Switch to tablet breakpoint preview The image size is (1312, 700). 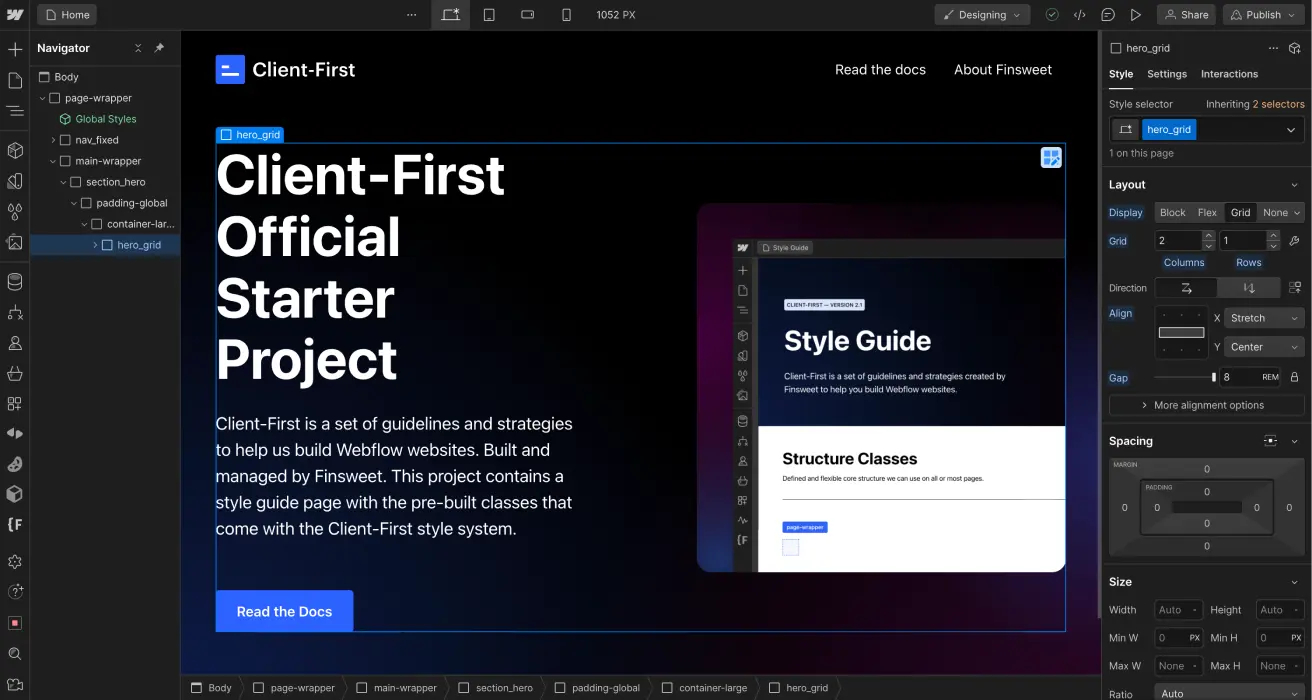(x=488, y=14)
